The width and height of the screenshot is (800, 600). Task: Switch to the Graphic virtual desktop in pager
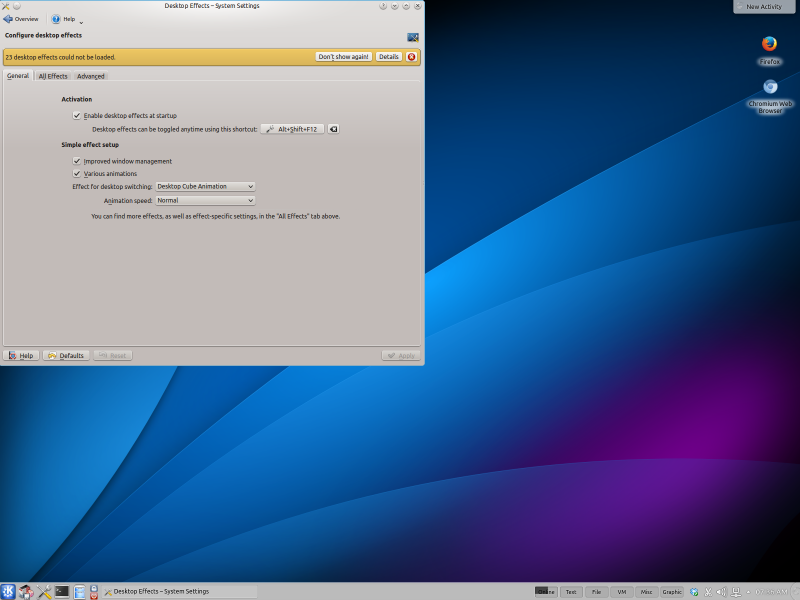672,592
